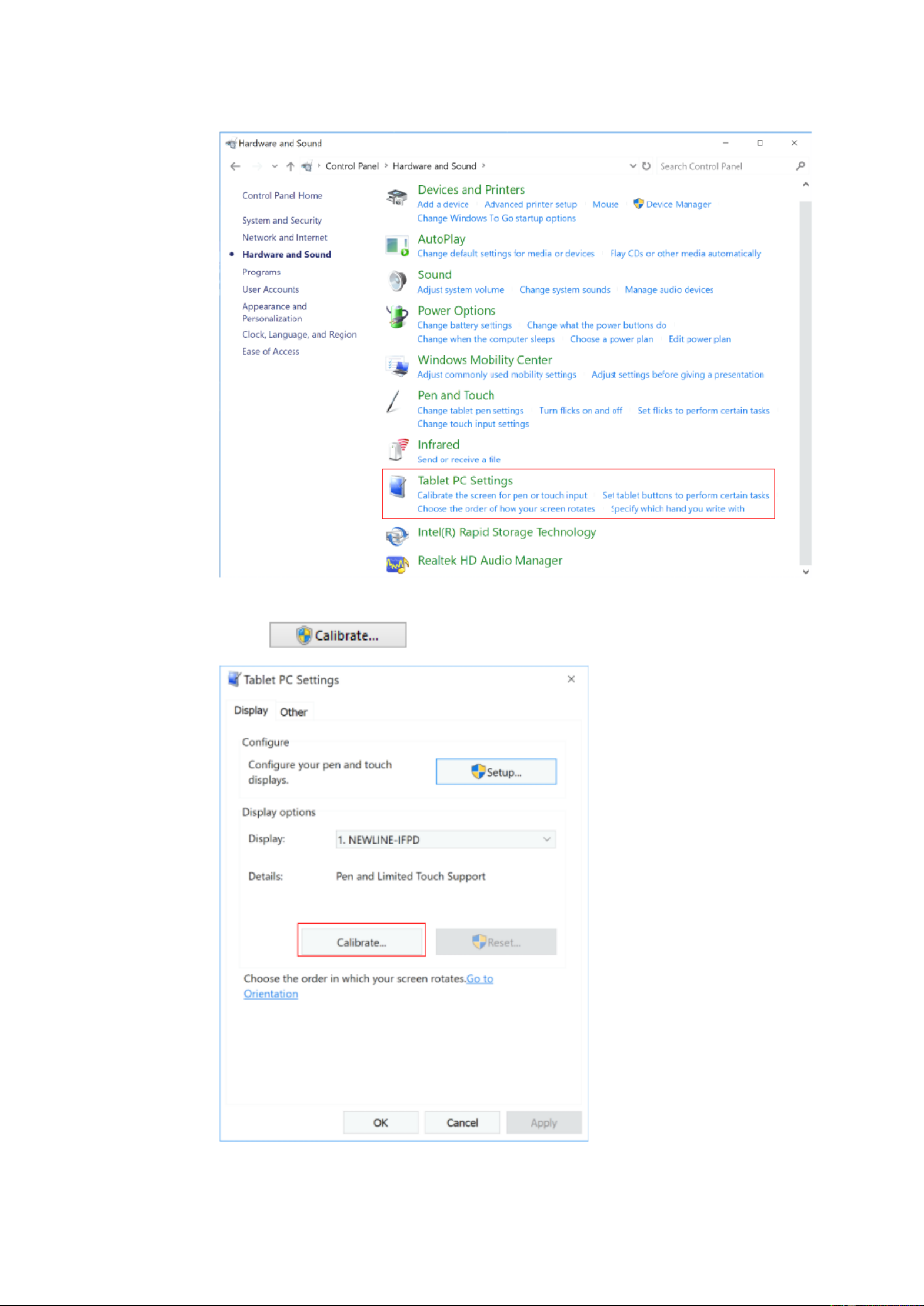This screenshot has width=924, height=1306.
Task: Click the Device Manager shield icon
Action: (x=638, y=204)
